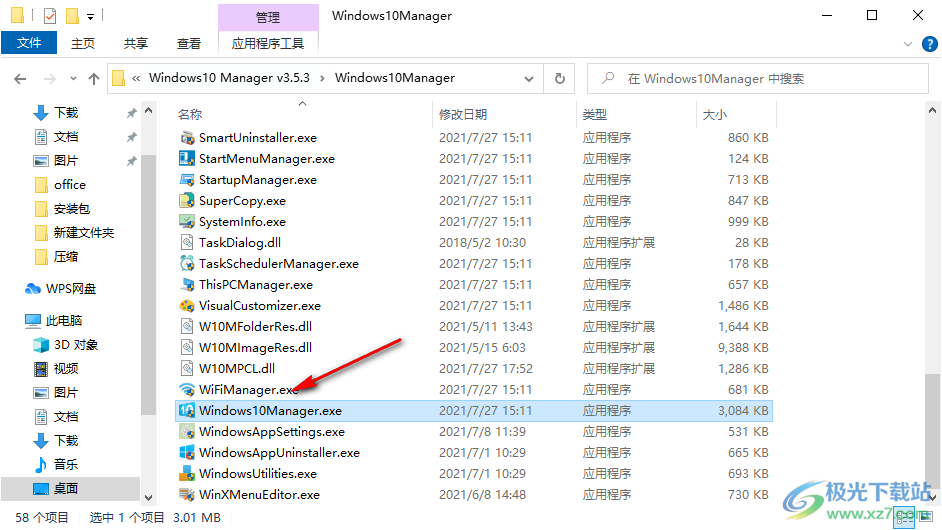Viewport: 942px width, 530px height.
Task: Select the Windows10Manager.exe file name
Action: 270,411
